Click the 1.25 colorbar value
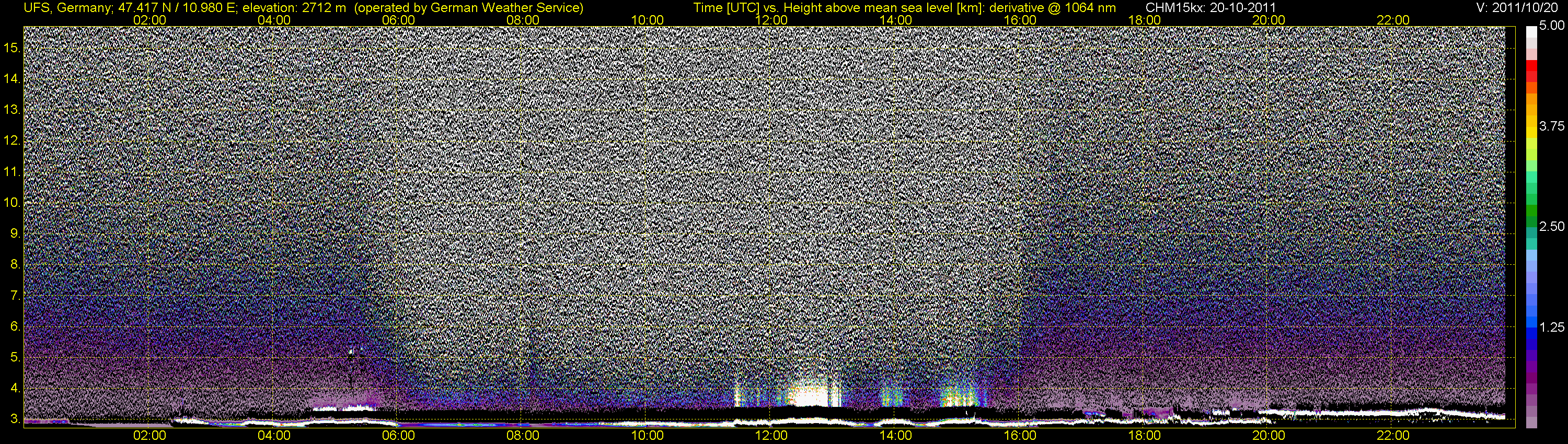Screen dimensions: 1568x444 pos(1552,327)
